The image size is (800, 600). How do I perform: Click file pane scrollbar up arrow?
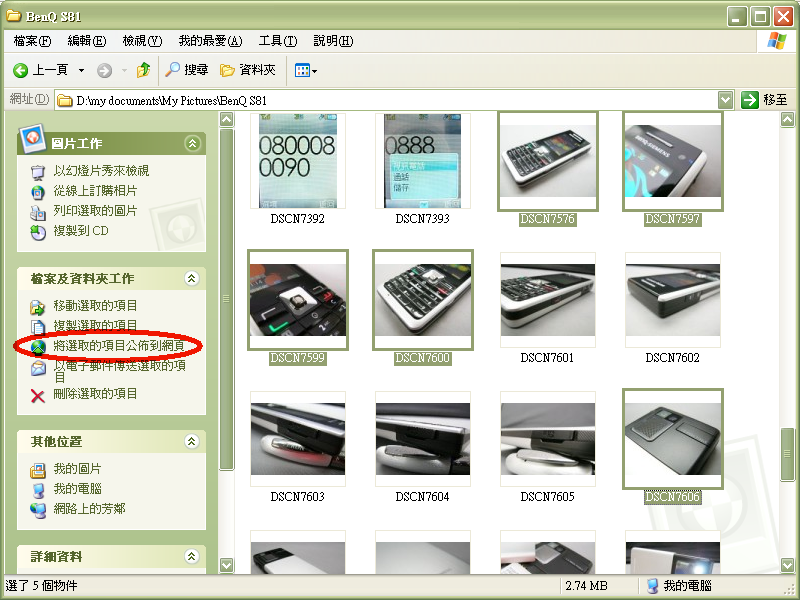click(x=788, y=120)
